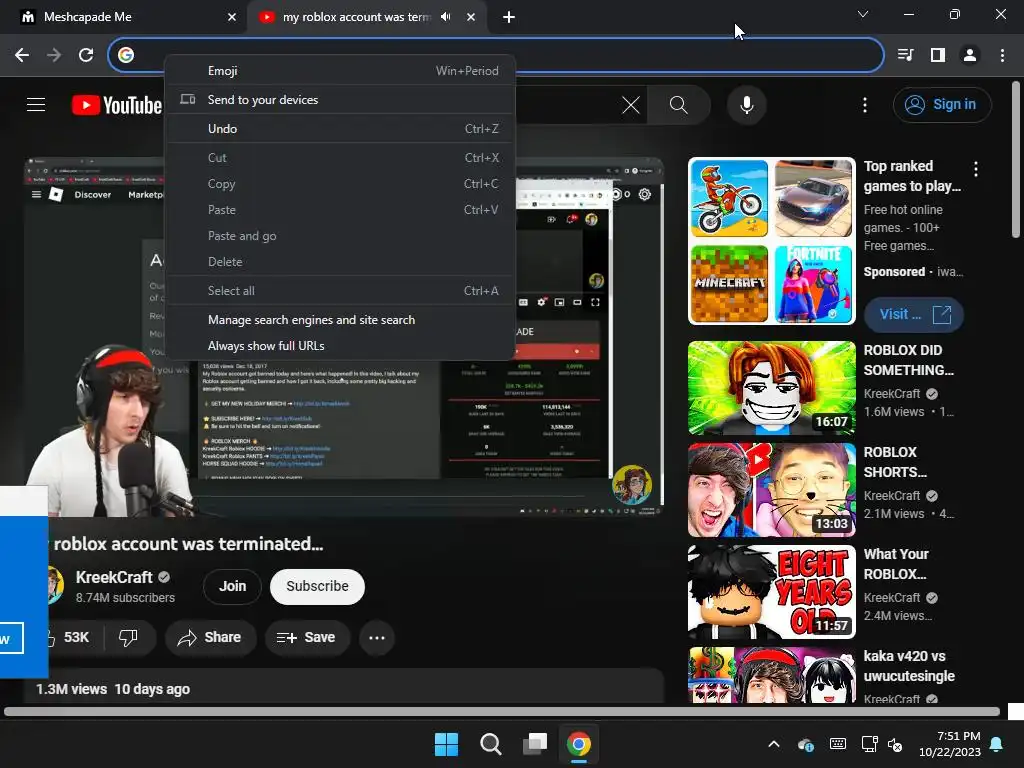Click the Top ranked games ad image
The image size is (1024, 768).
coord(771,241)
